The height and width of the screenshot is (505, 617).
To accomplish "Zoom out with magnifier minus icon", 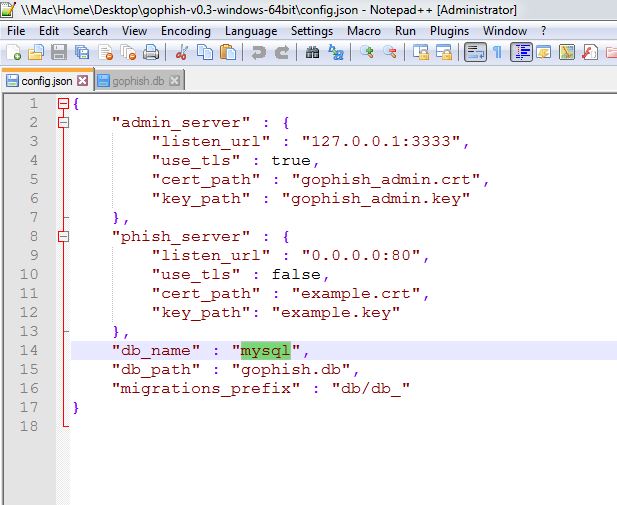I will [390, 52].
